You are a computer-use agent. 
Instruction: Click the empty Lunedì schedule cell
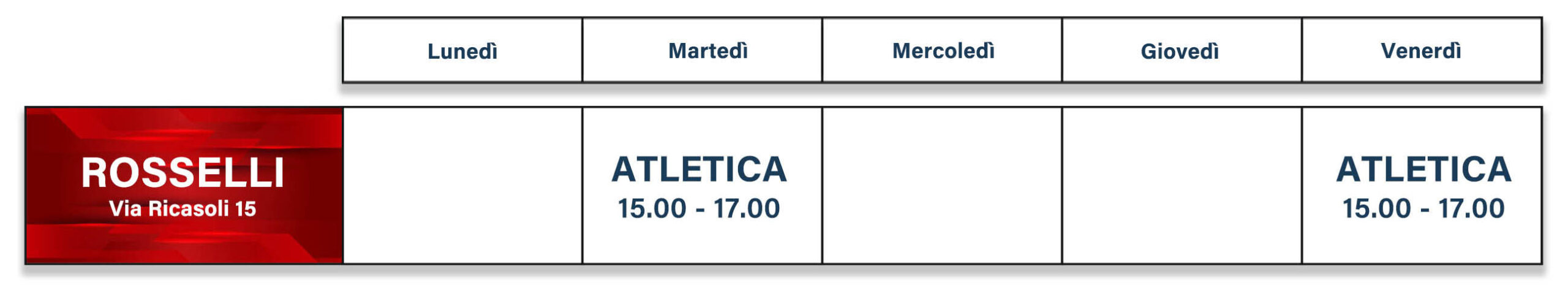click(462, 186)
